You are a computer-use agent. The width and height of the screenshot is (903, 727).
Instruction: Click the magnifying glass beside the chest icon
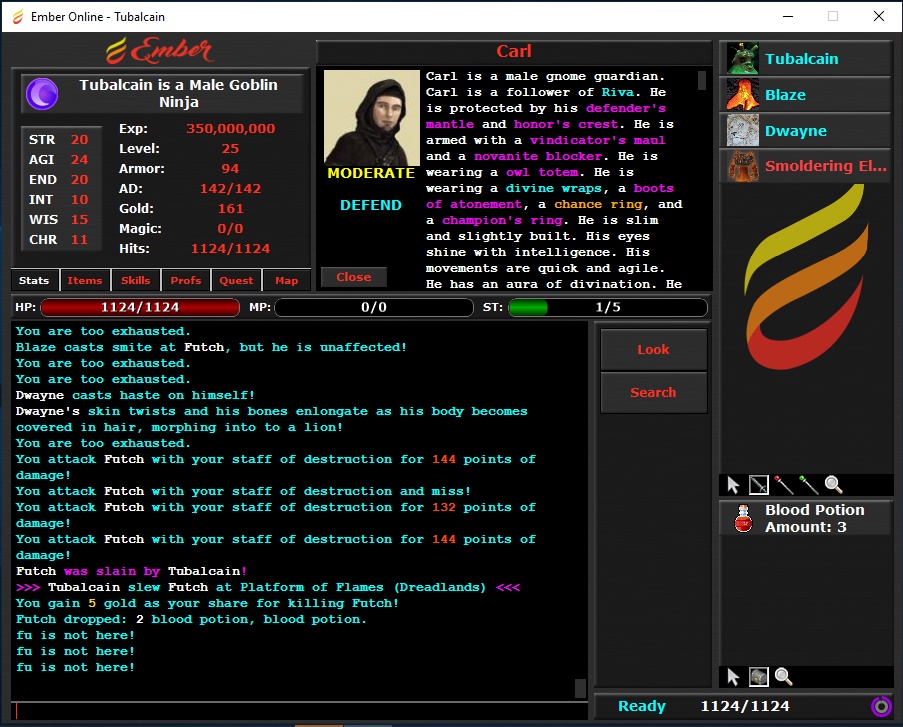pyautogui.click(x=784, y=677)
